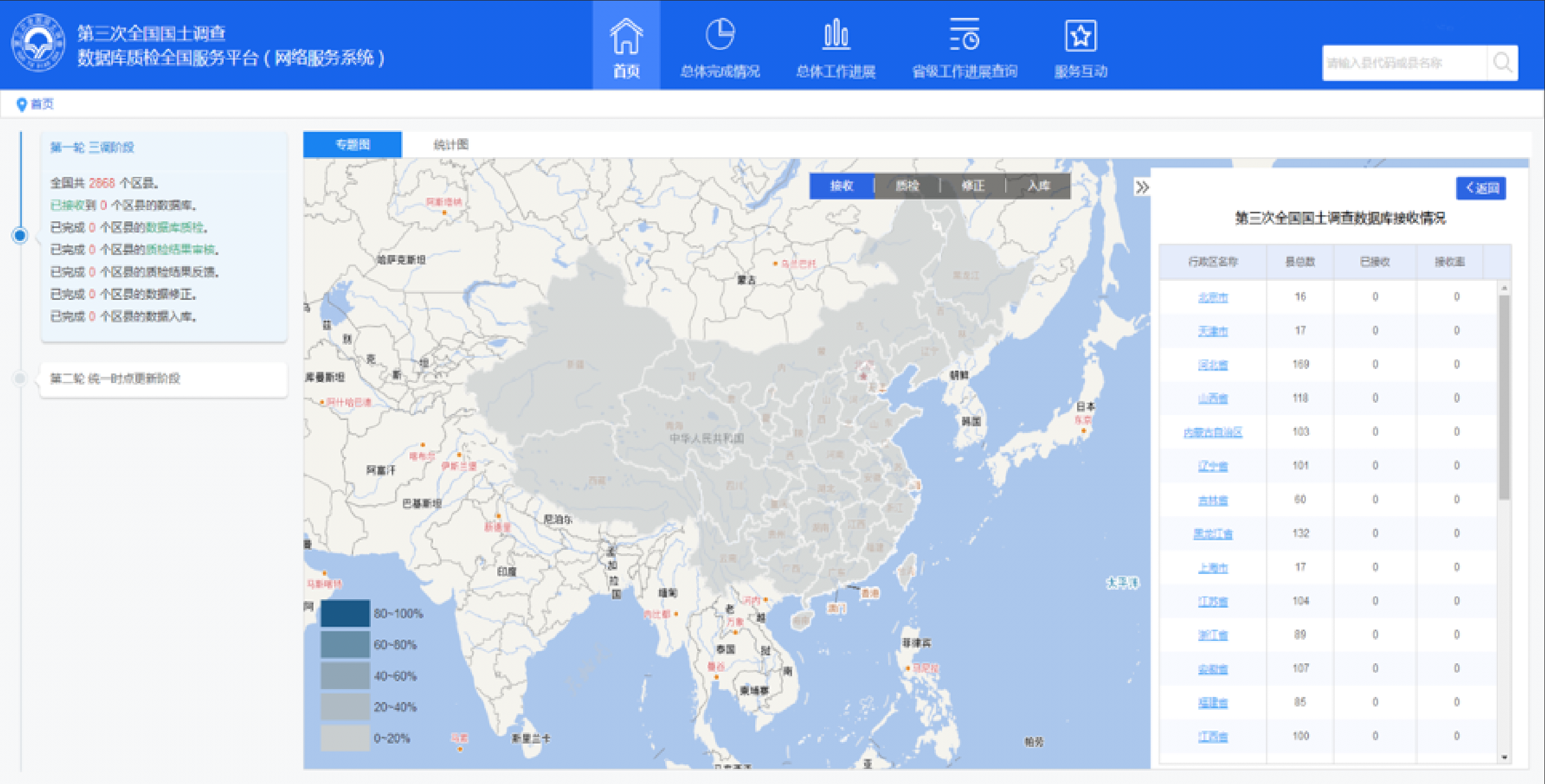Select the 修正 map mode tab
The width and height of the screenshot is (1545, 784).
click(973, 186)
